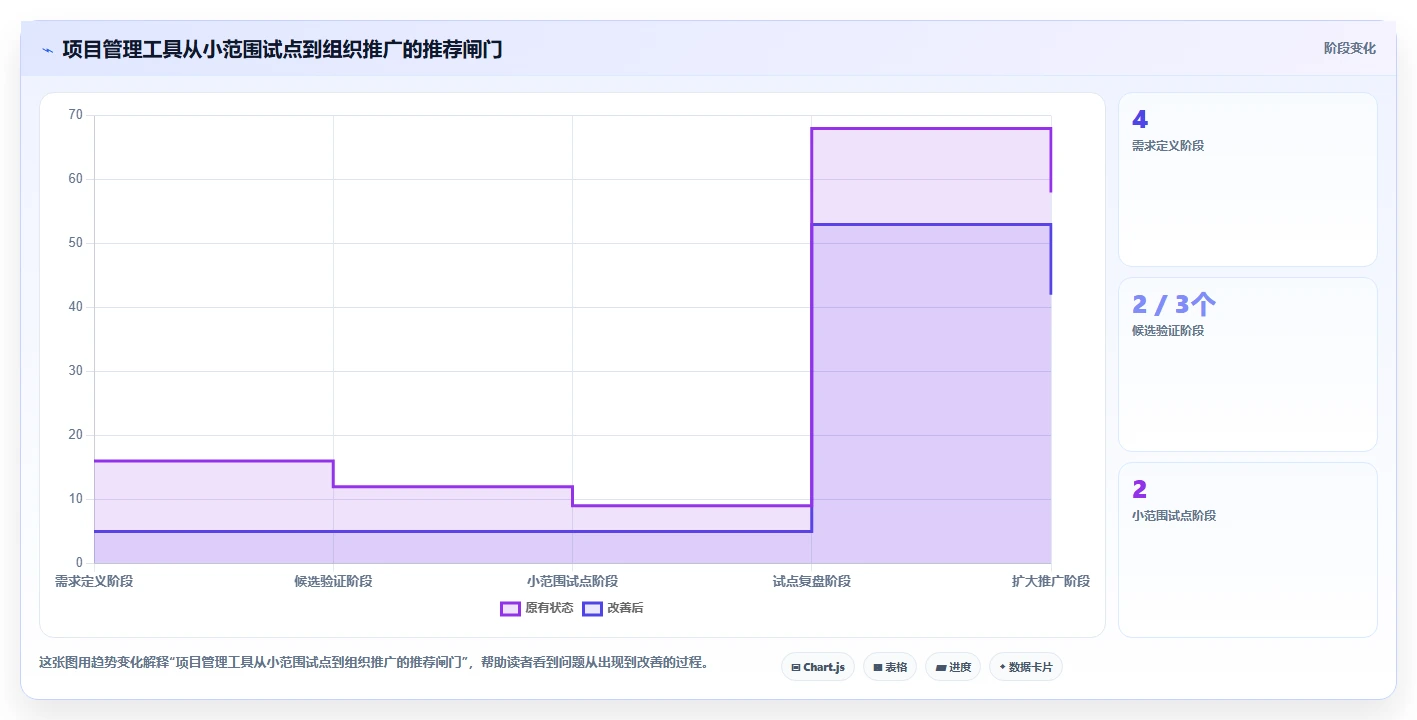This screenshot has width=1417, height=720.
Task: Toggle the 原有状态 legend series
Action: [537, 608]
